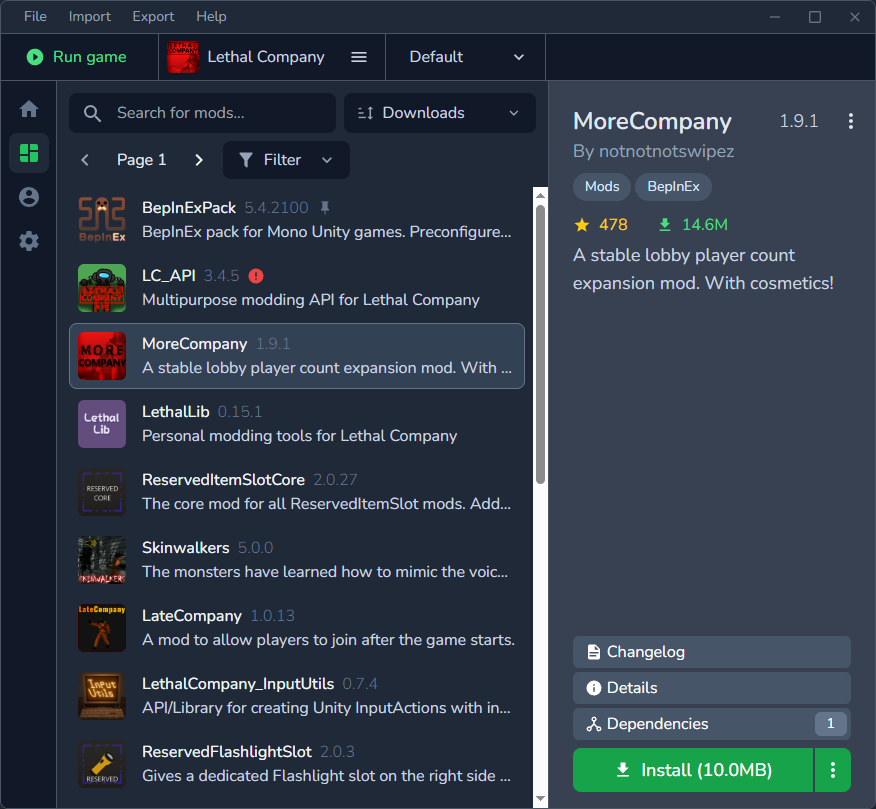Screen dimensions: 876x809
Task: Click Install (10.0MB) button
Action: coord(693,770)
